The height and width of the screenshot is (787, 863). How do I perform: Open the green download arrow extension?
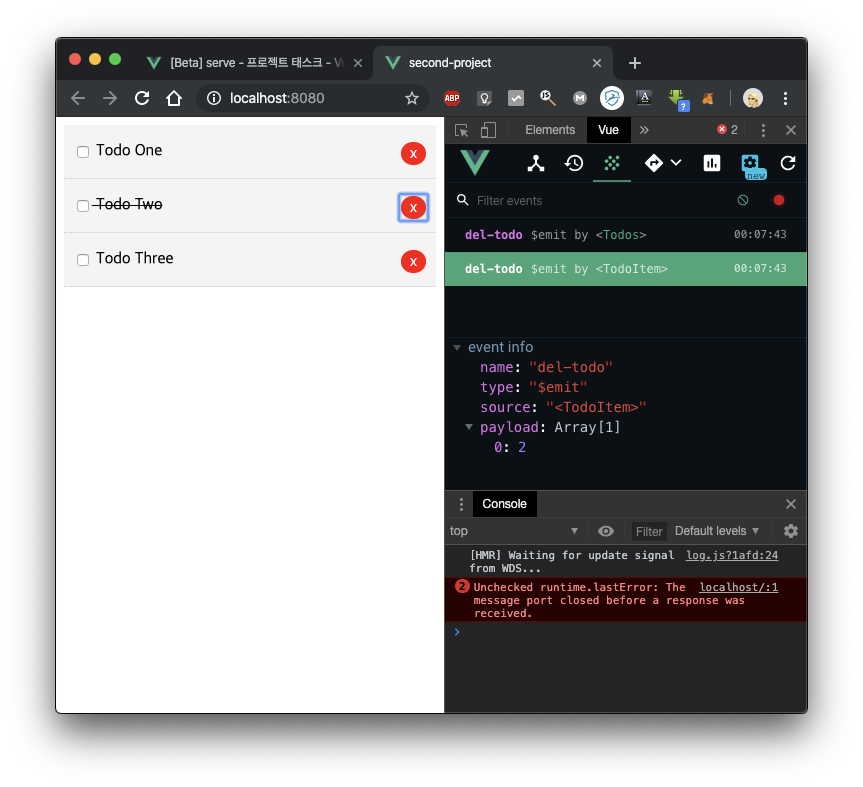[x=678, y=99]
